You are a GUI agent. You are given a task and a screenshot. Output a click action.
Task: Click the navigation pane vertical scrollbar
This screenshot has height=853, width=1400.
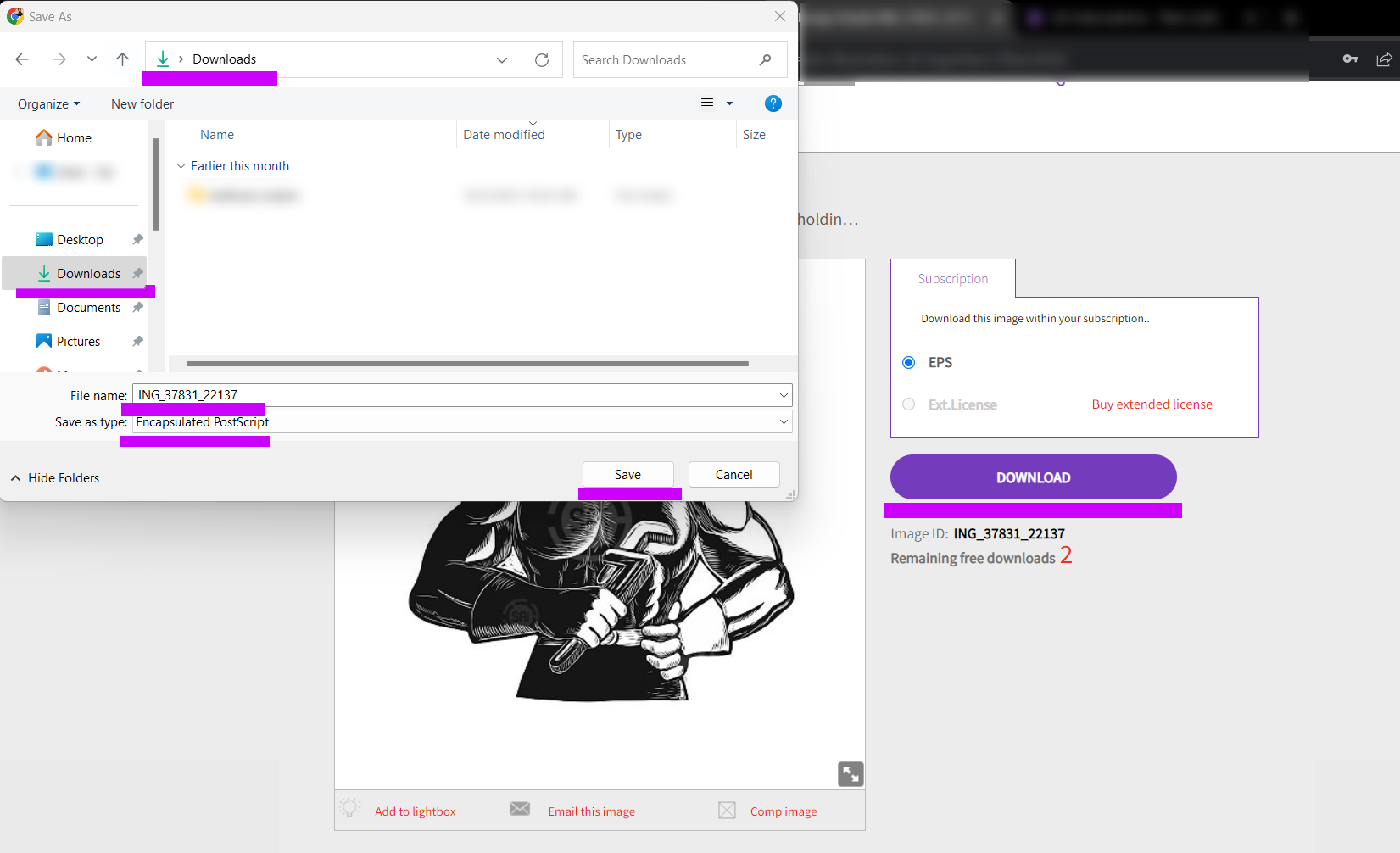coord(156,184)
